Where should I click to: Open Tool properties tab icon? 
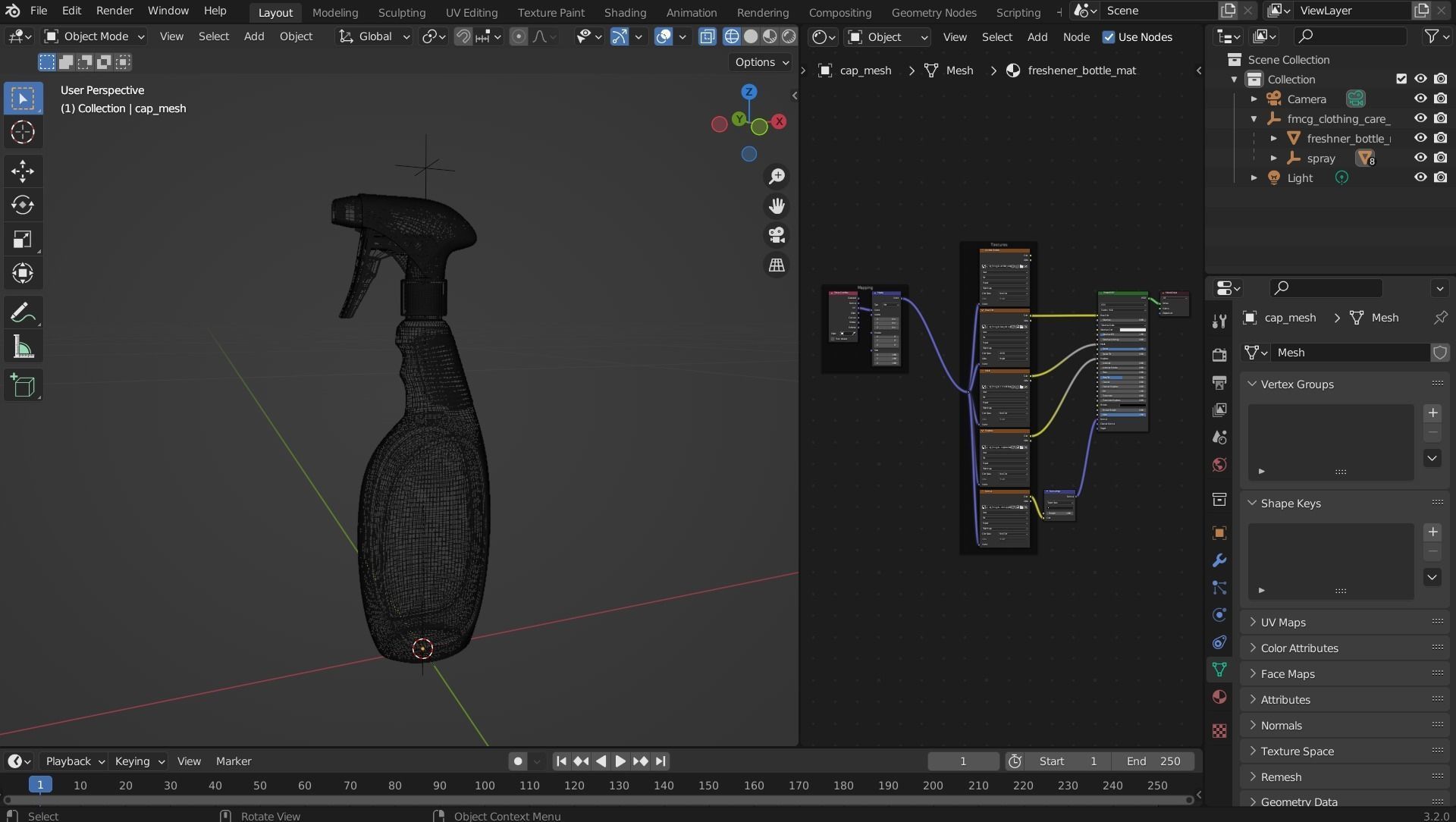tap(1219, 321)
